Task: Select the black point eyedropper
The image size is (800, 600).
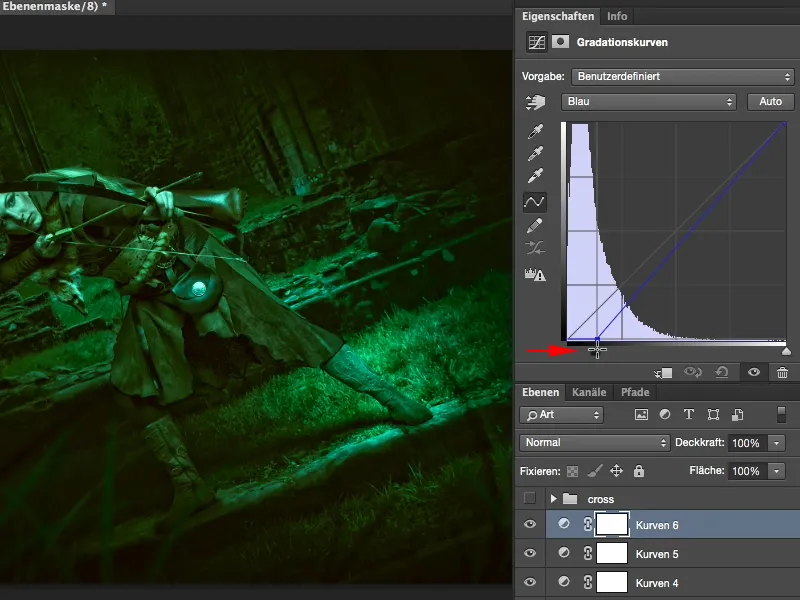Action: 535,132
